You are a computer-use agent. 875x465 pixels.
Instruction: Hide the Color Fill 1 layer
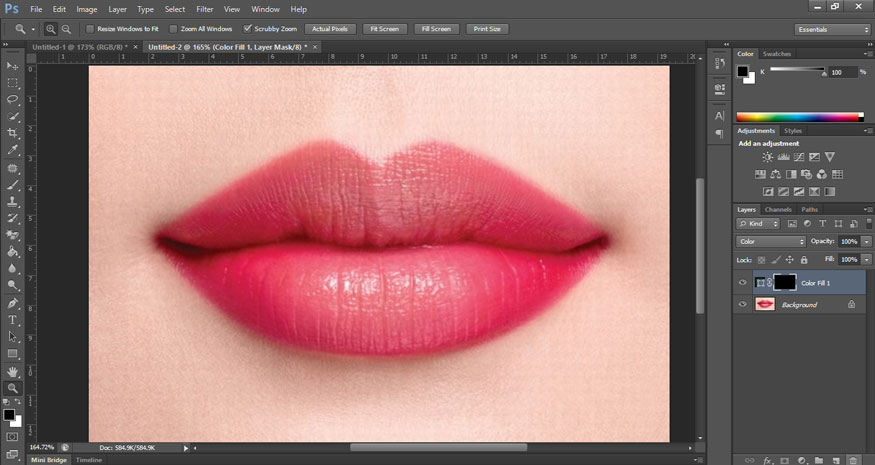[742, 282]
